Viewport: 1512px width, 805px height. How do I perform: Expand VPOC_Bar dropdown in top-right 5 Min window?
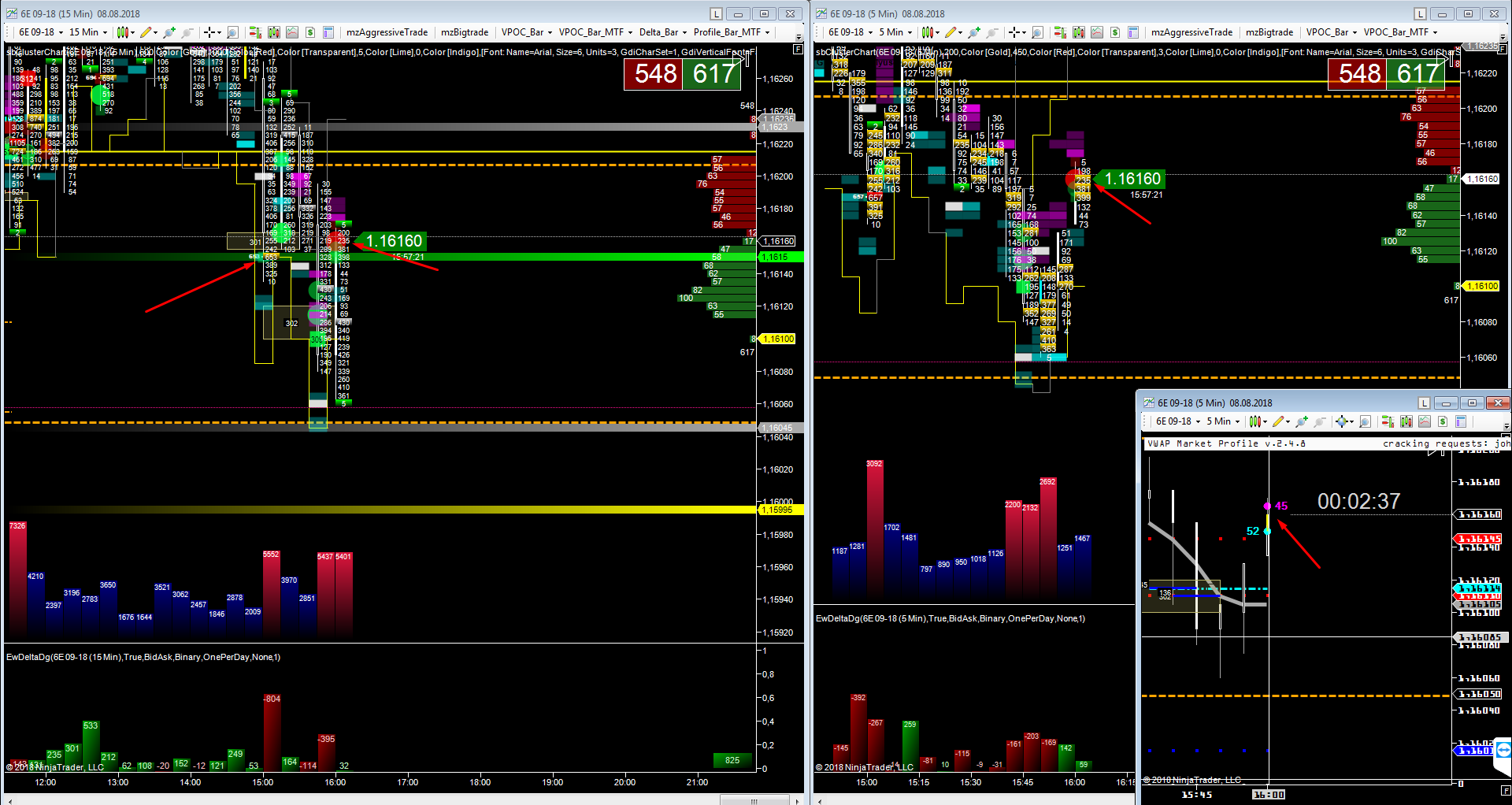[x=1332, y=32]
